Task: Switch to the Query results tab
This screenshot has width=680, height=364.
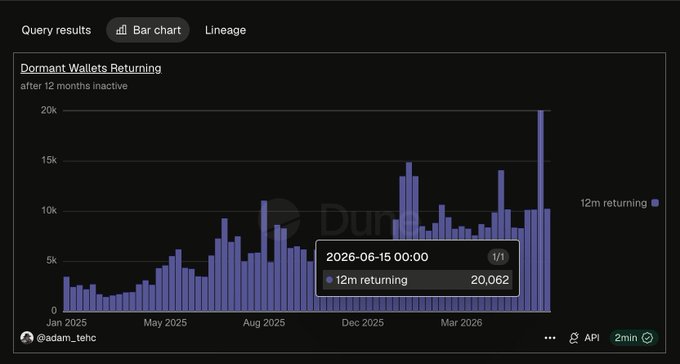Action: pos(56,30)
